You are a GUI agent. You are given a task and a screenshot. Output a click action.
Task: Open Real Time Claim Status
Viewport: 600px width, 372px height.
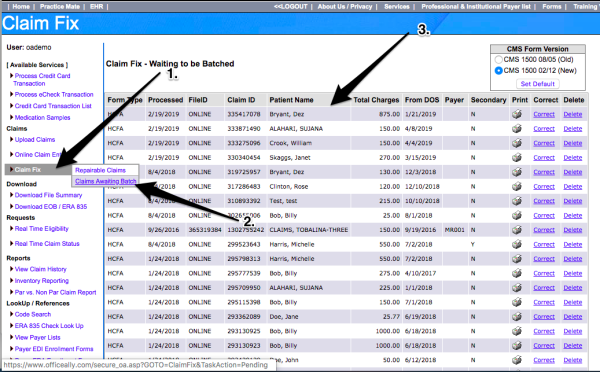point(47,244)
